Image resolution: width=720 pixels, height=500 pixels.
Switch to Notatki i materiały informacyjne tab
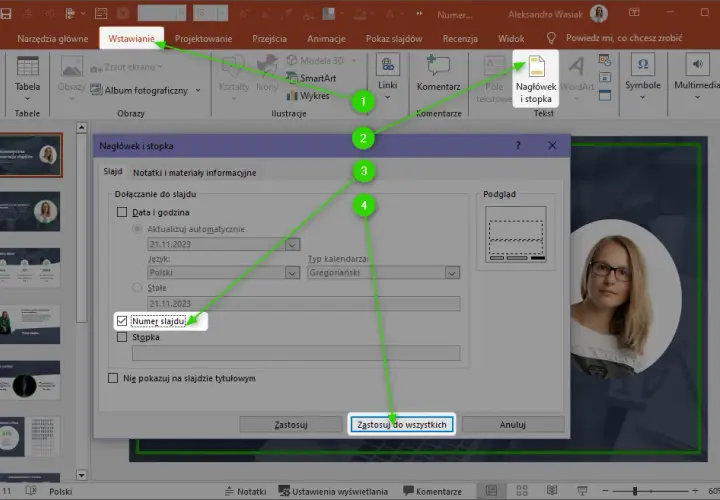click(195, 173)
